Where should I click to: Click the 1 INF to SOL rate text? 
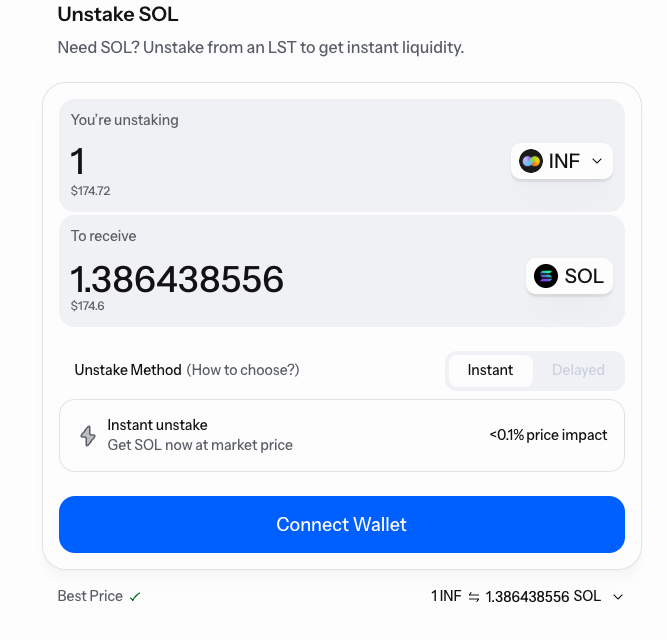click(x=516, y=597)
